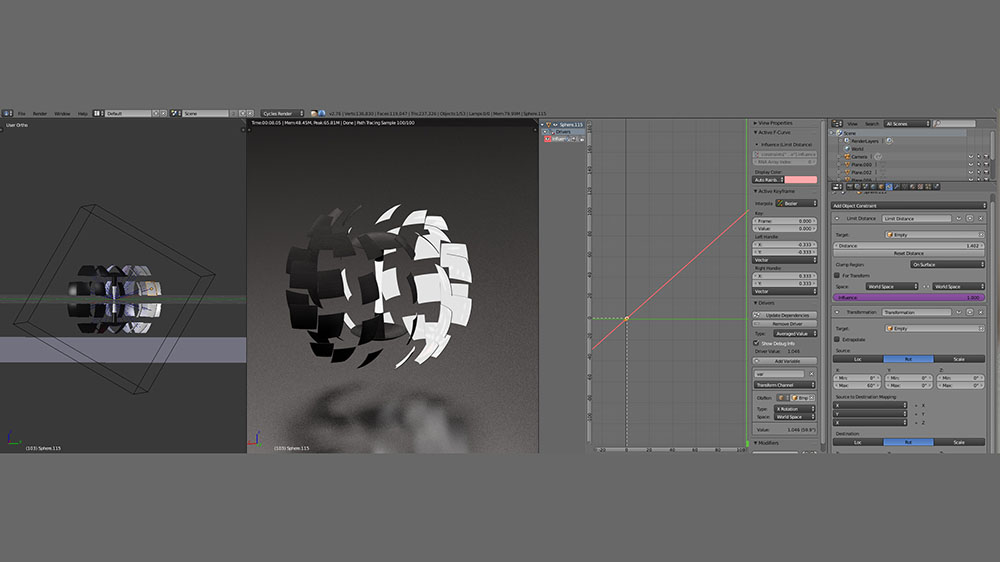This screenshot has height=562, width=1000.
Task: Enable the For Transform checkbox
Action: coord(837,276)
